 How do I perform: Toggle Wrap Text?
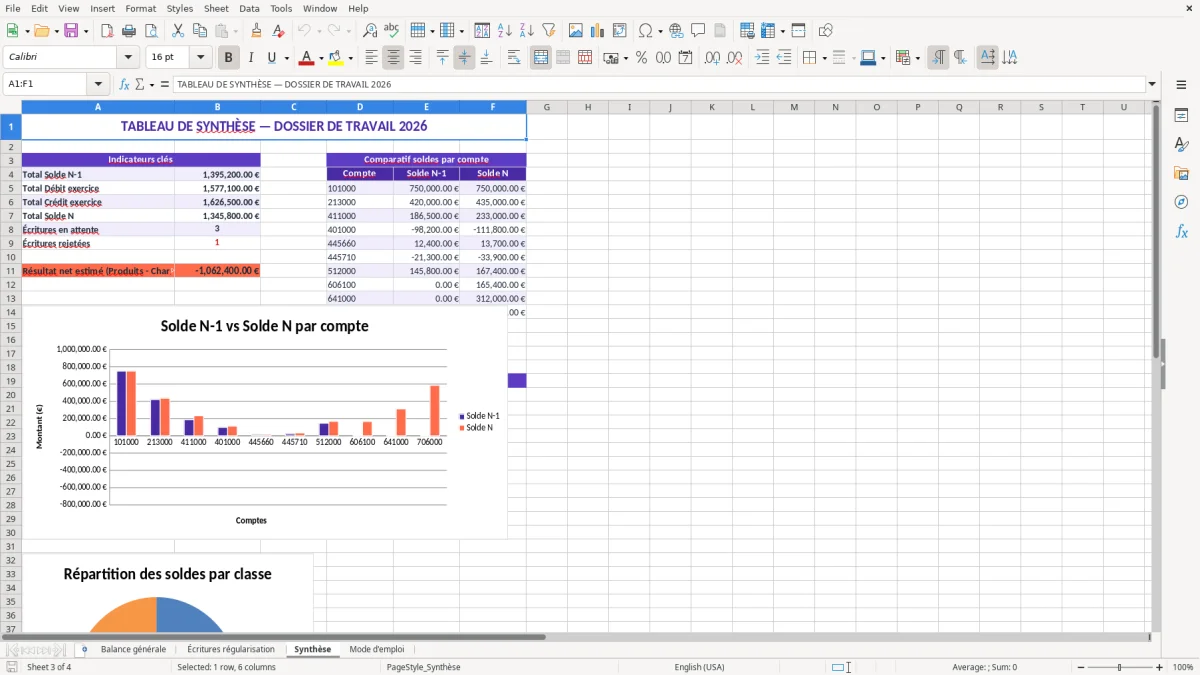(x=514, y=58)
